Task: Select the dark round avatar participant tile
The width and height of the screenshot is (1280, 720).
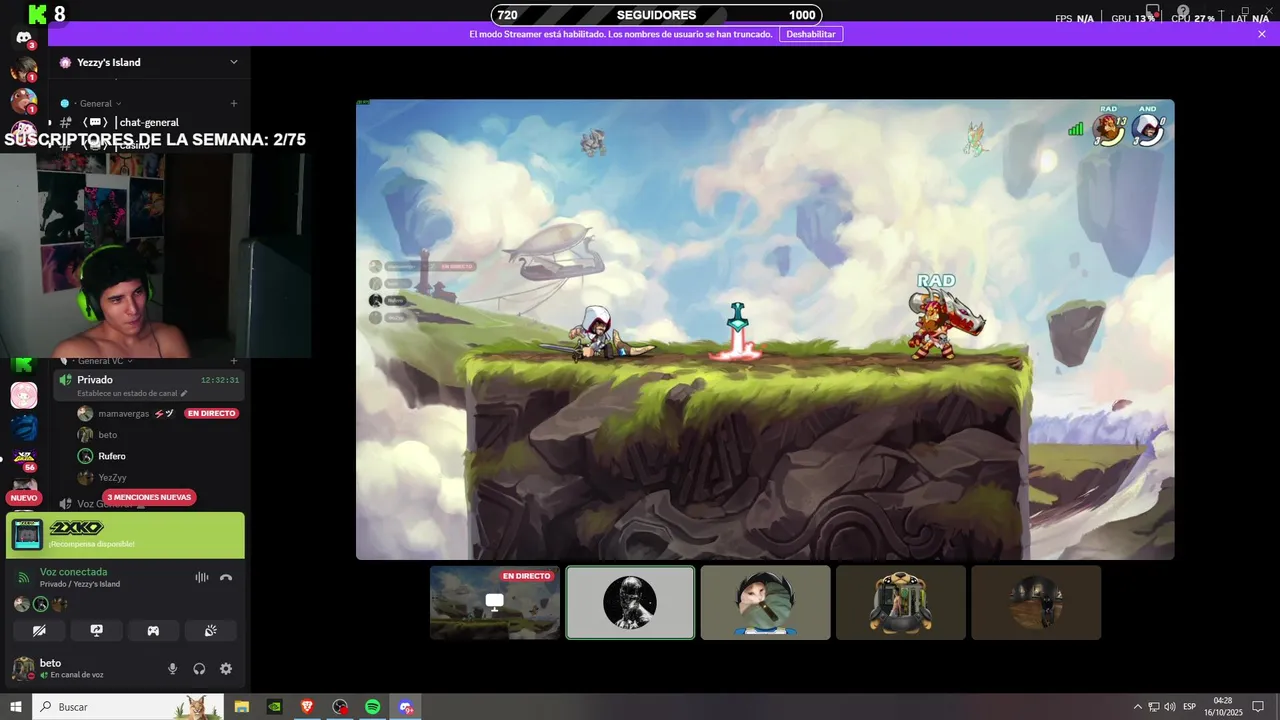Action: (1036, 602)
